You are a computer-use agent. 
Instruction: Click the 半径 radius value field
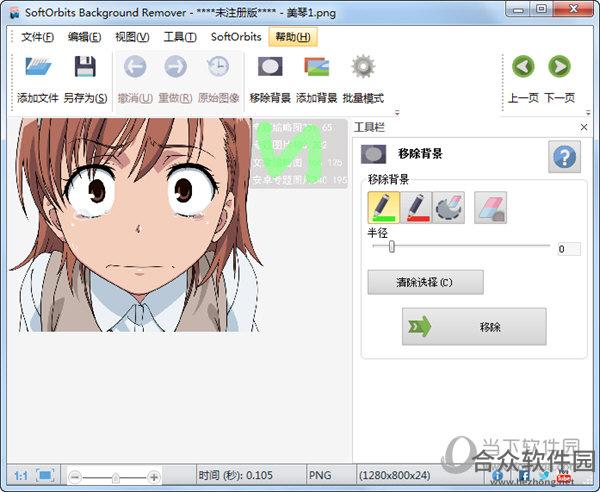point(569,249)
